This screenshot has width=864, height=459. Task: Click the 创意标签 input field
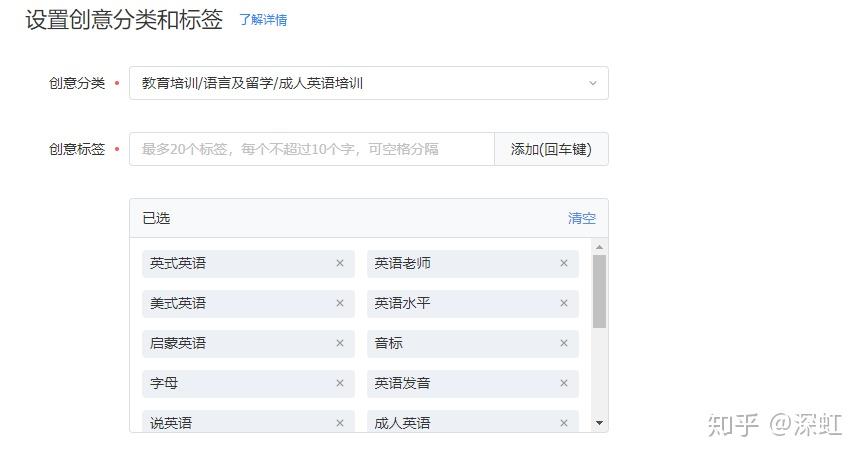[311, 149]
